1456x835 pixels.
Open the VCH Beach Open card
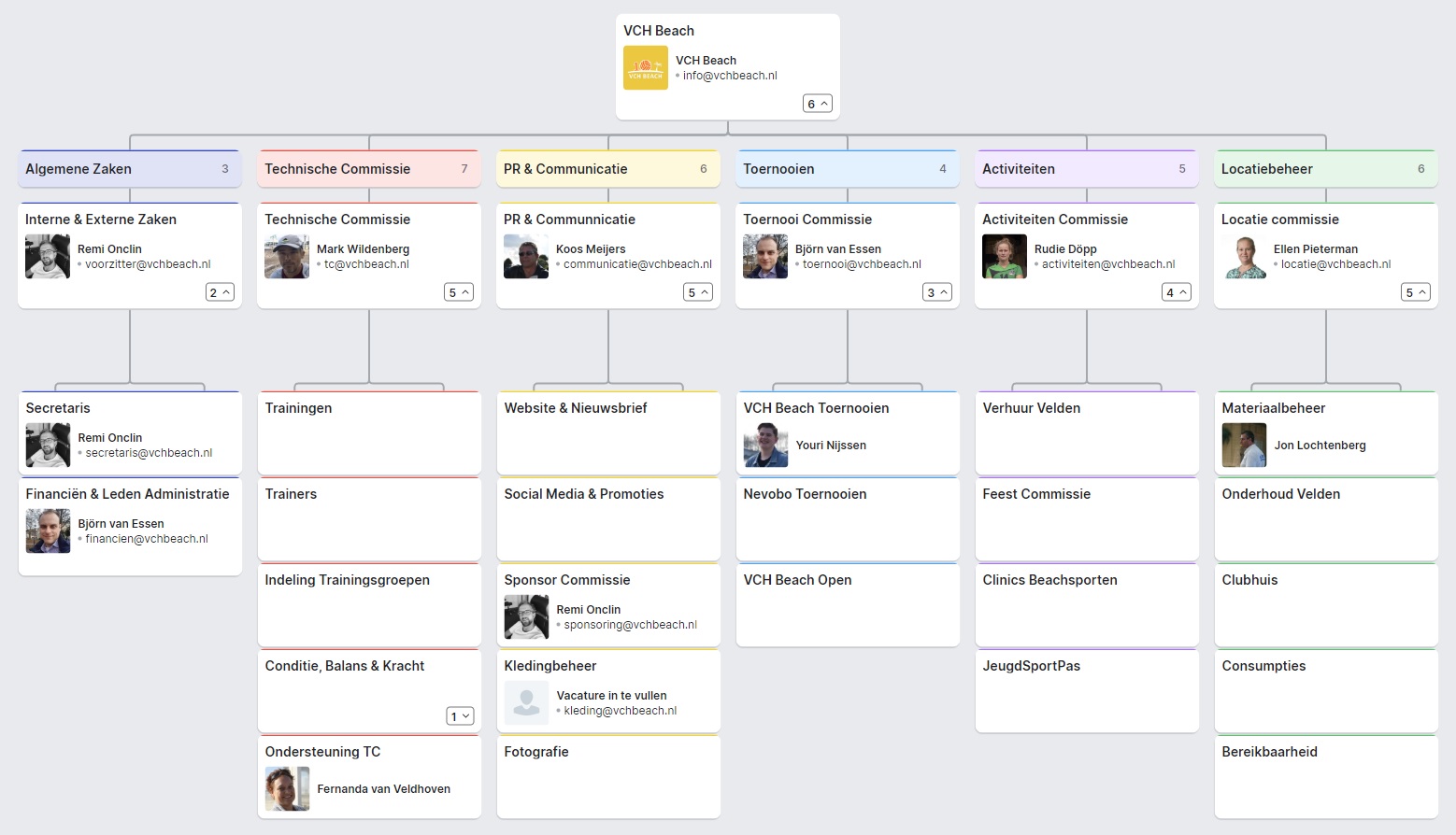point(848,605)
